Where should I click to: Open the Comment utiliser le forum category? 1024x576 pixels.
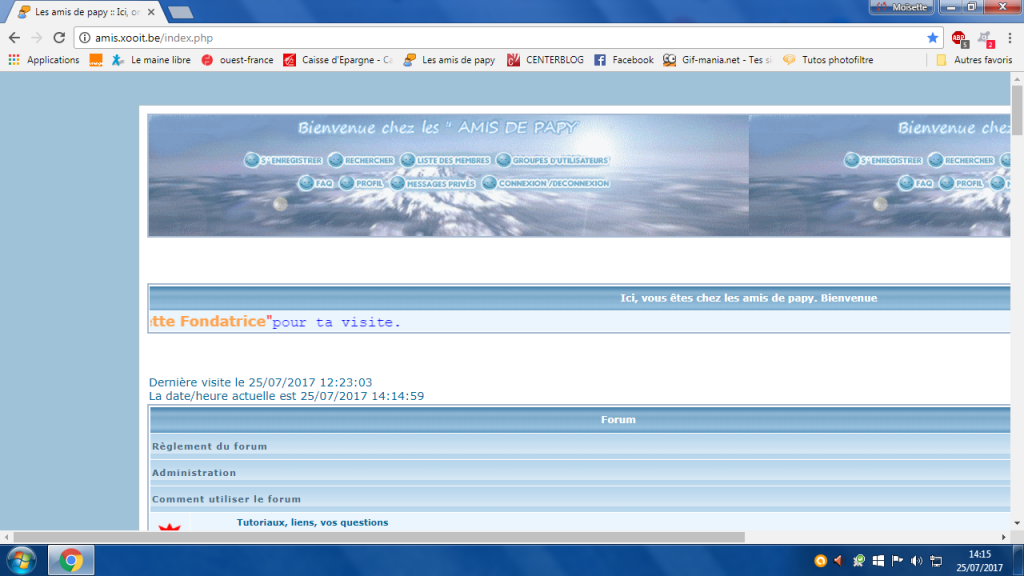pos(227,499)
